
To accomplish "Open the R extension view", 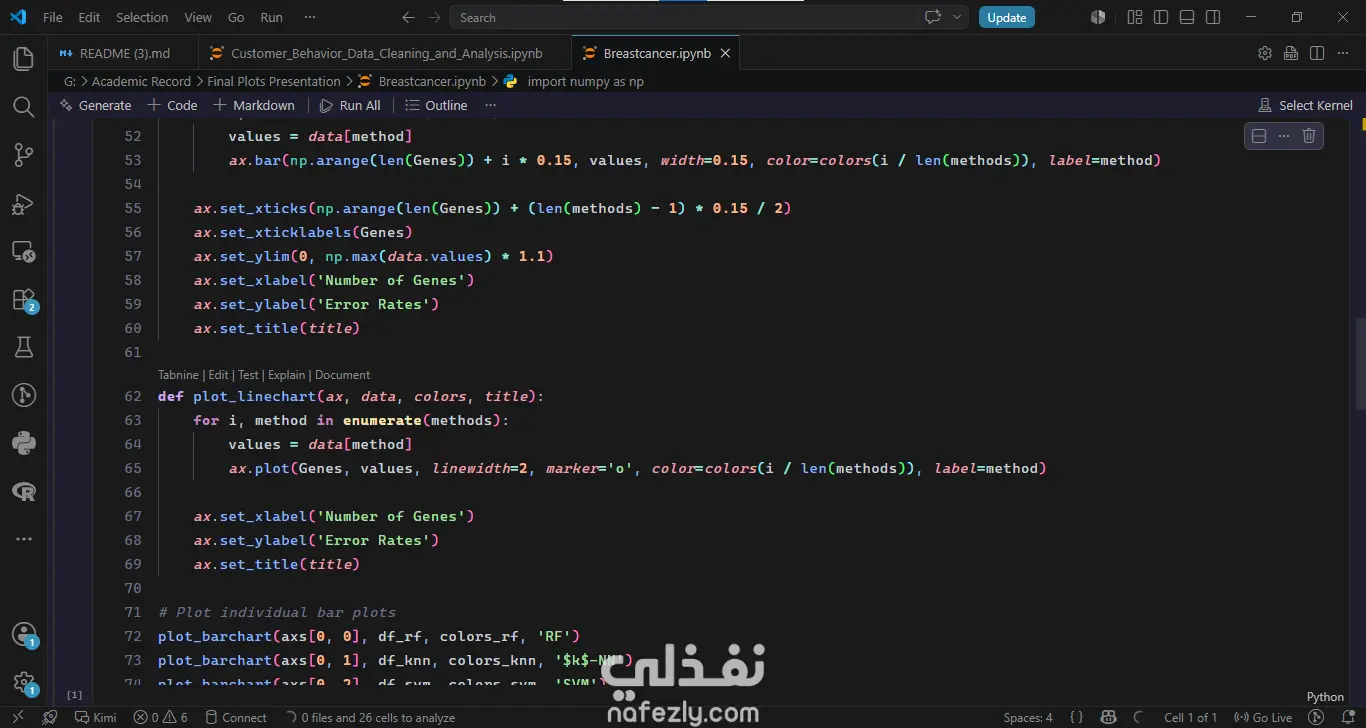I will pos(23,491).
